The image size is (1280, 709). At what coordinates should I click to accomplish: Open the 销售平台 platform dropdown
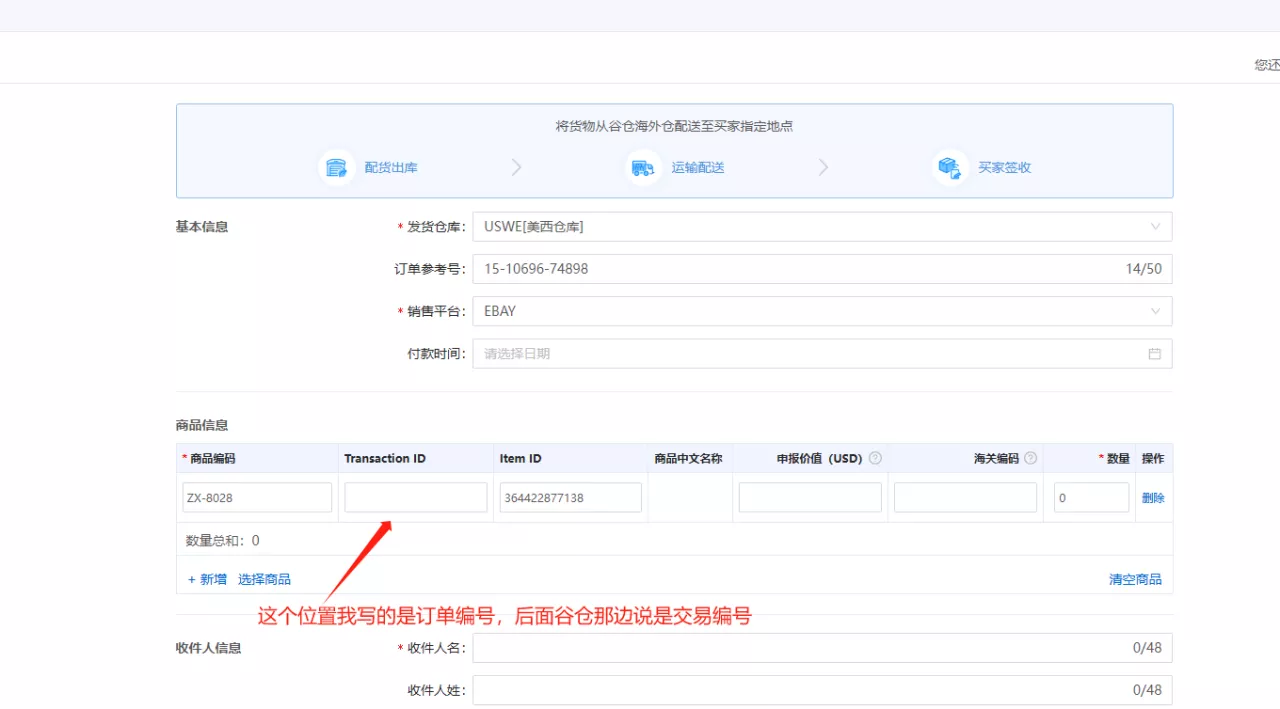(1156, 311)
